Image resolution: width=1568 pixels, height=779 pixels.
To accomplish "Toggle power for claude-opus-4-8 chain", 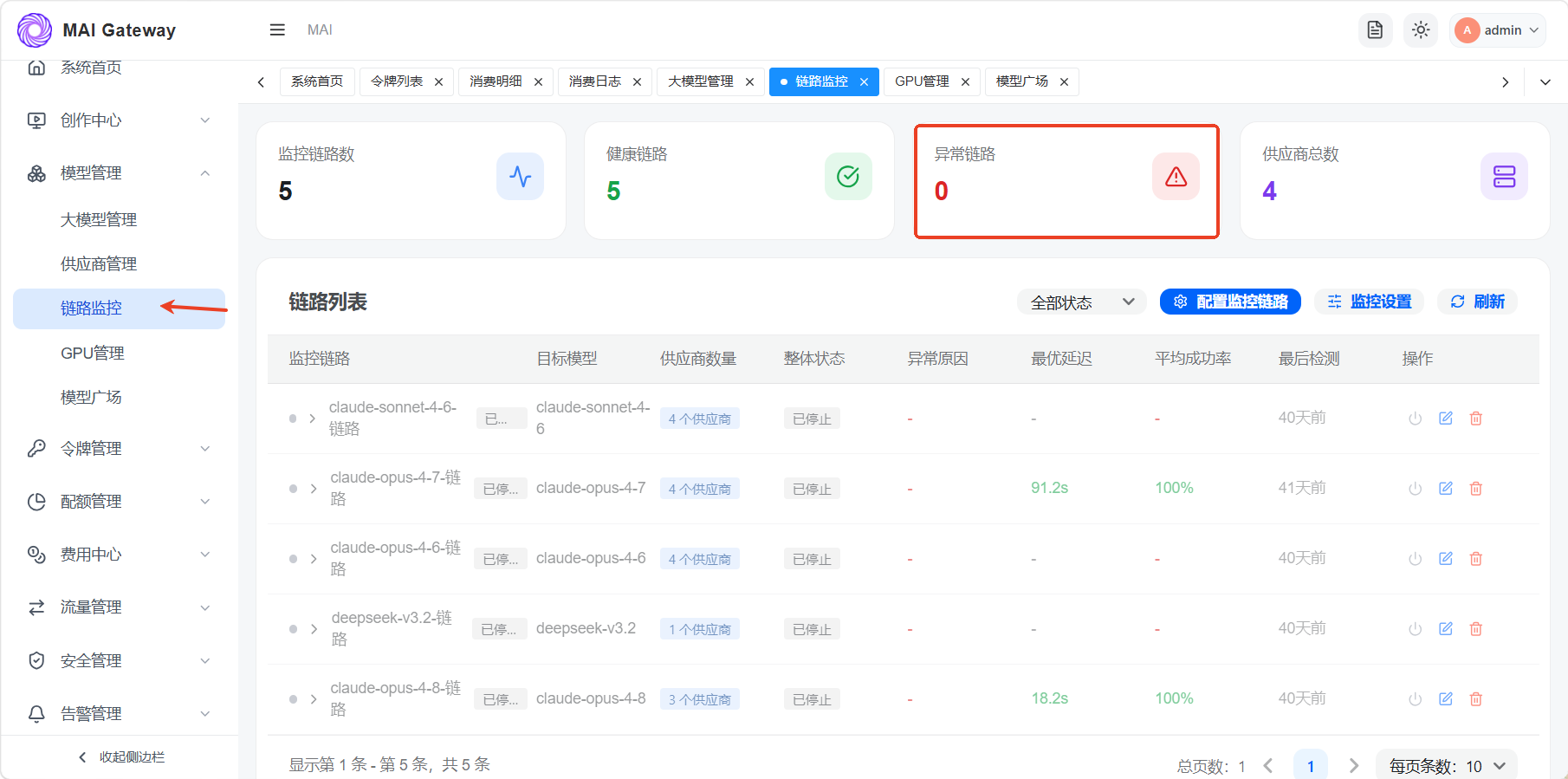I will (x=1416, y=699).
